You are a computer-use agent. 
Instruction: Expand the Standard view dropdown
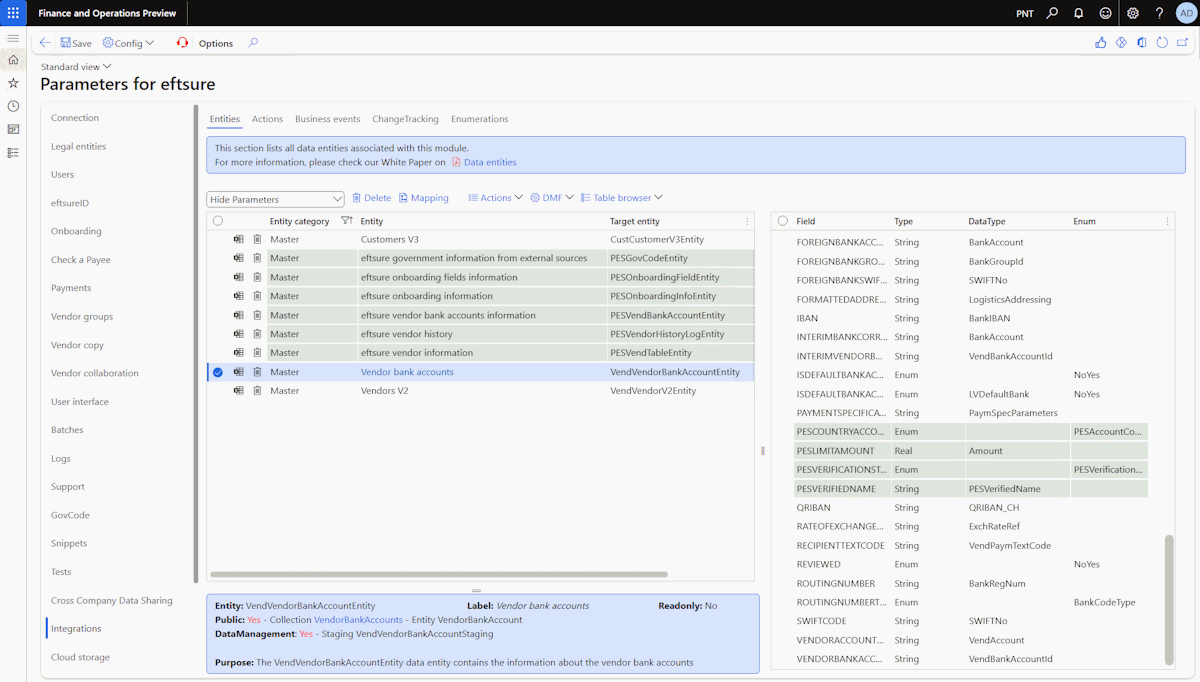click(x=76, y=67)
